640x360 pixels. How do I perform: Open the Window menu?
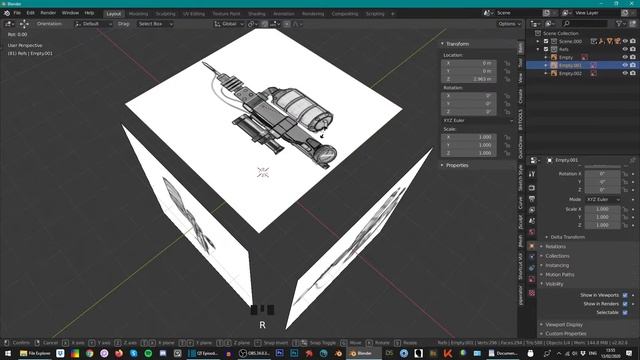(x=70, y=13)
